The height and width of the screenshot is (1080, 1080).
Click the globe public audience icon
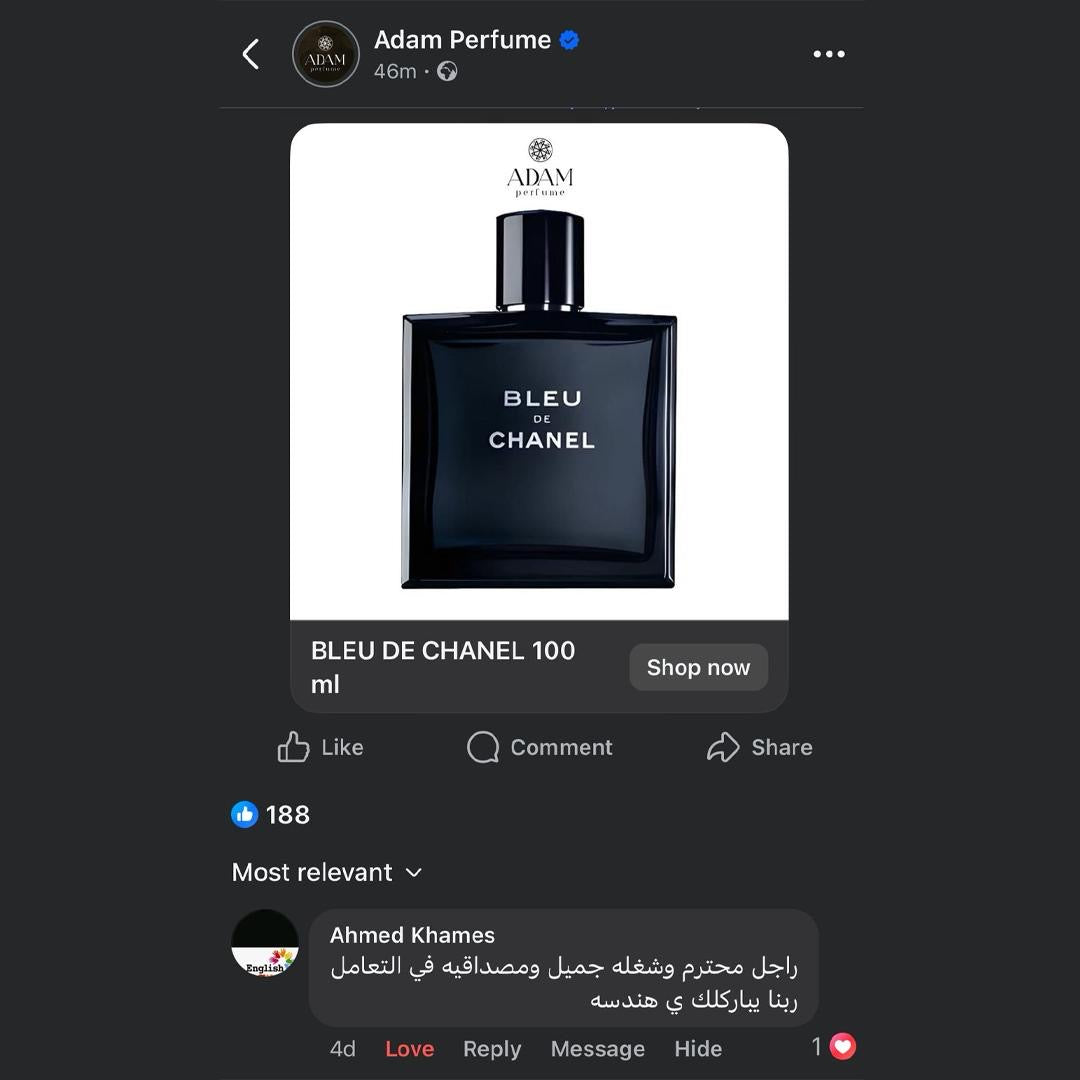(447, 71)
